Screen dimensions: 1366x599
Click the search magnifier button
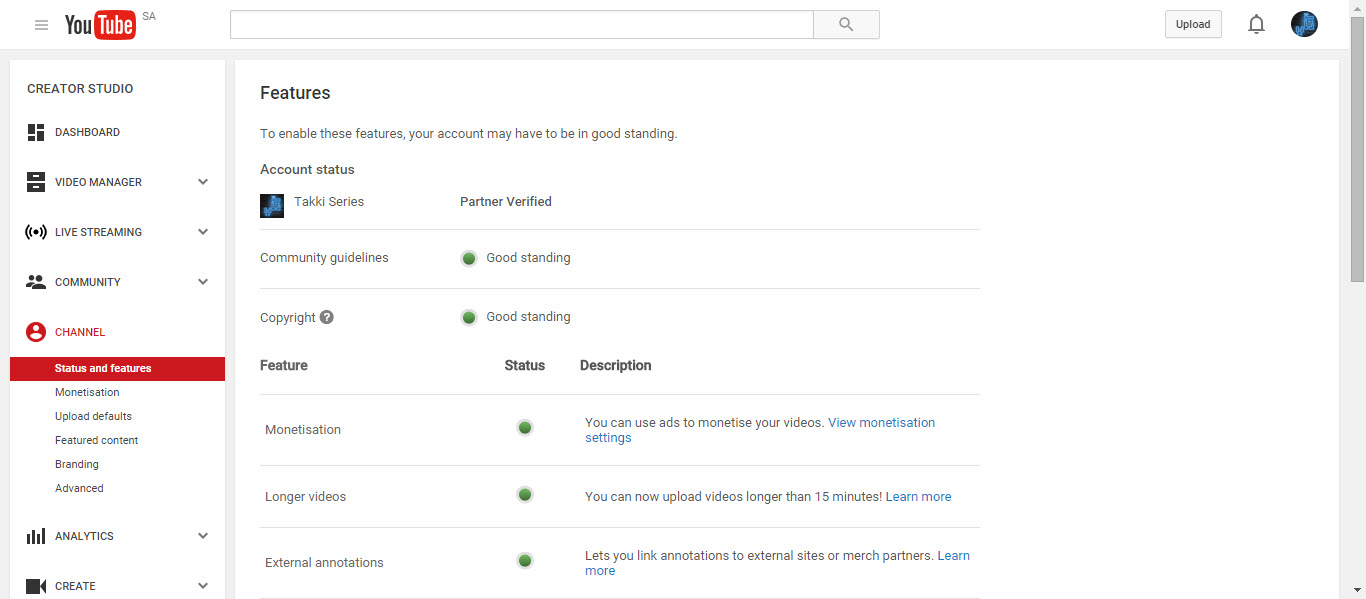pos(846,25)
